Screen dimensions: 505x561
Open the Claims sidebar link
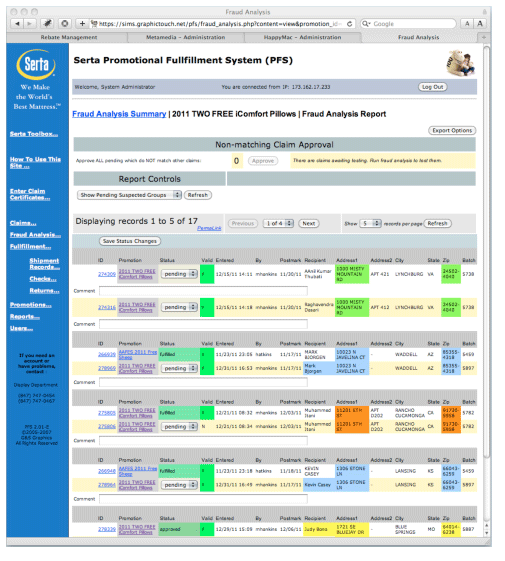[x=23, y=223]
